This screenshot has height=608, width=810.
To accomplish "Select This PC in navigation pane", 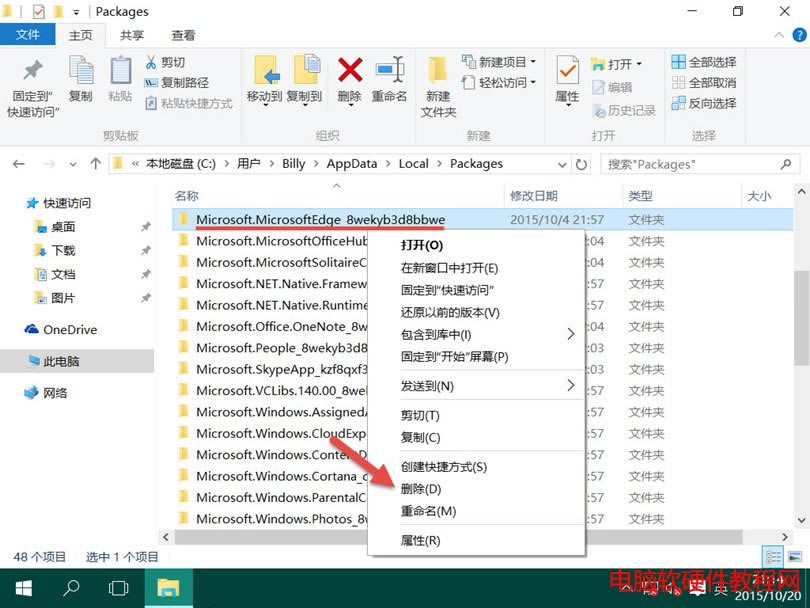I will coord(61,361).
